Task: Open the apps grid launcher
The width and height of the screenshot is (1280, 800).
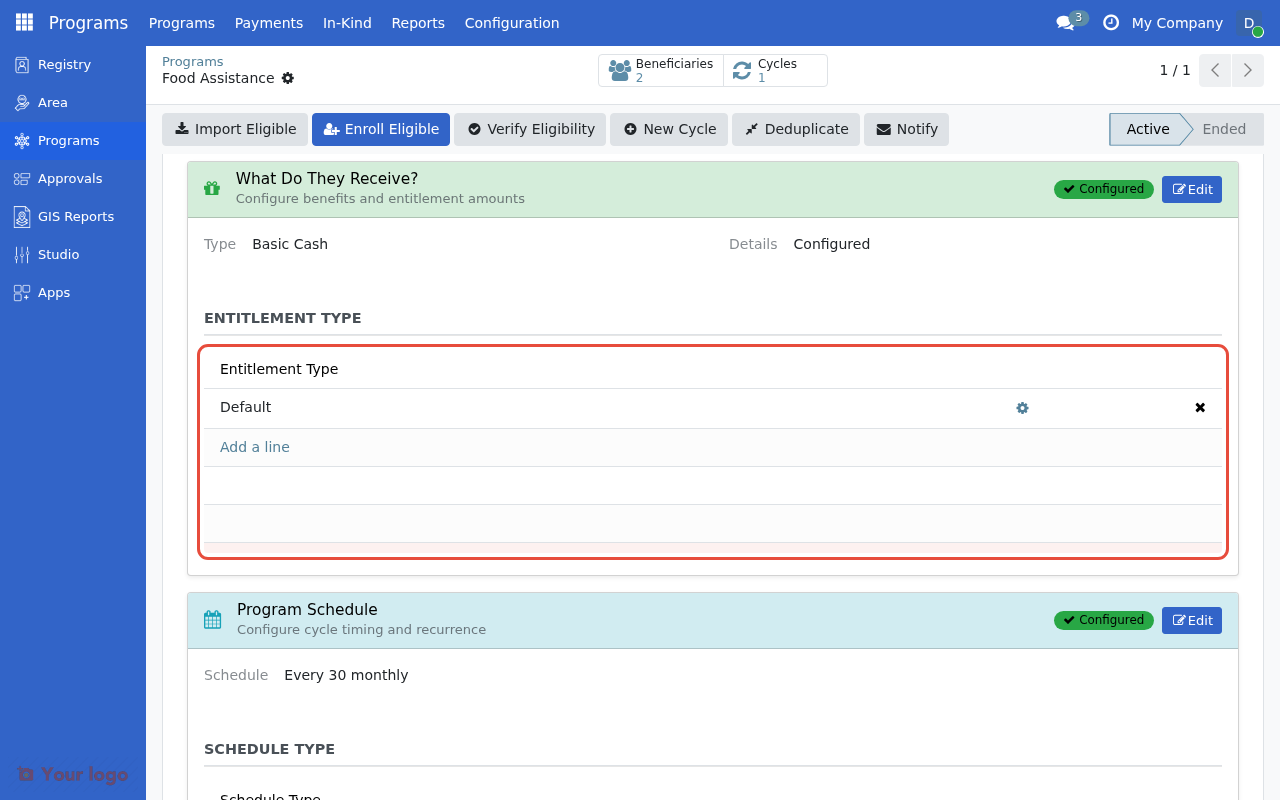Action: click(x=23, y=22)
